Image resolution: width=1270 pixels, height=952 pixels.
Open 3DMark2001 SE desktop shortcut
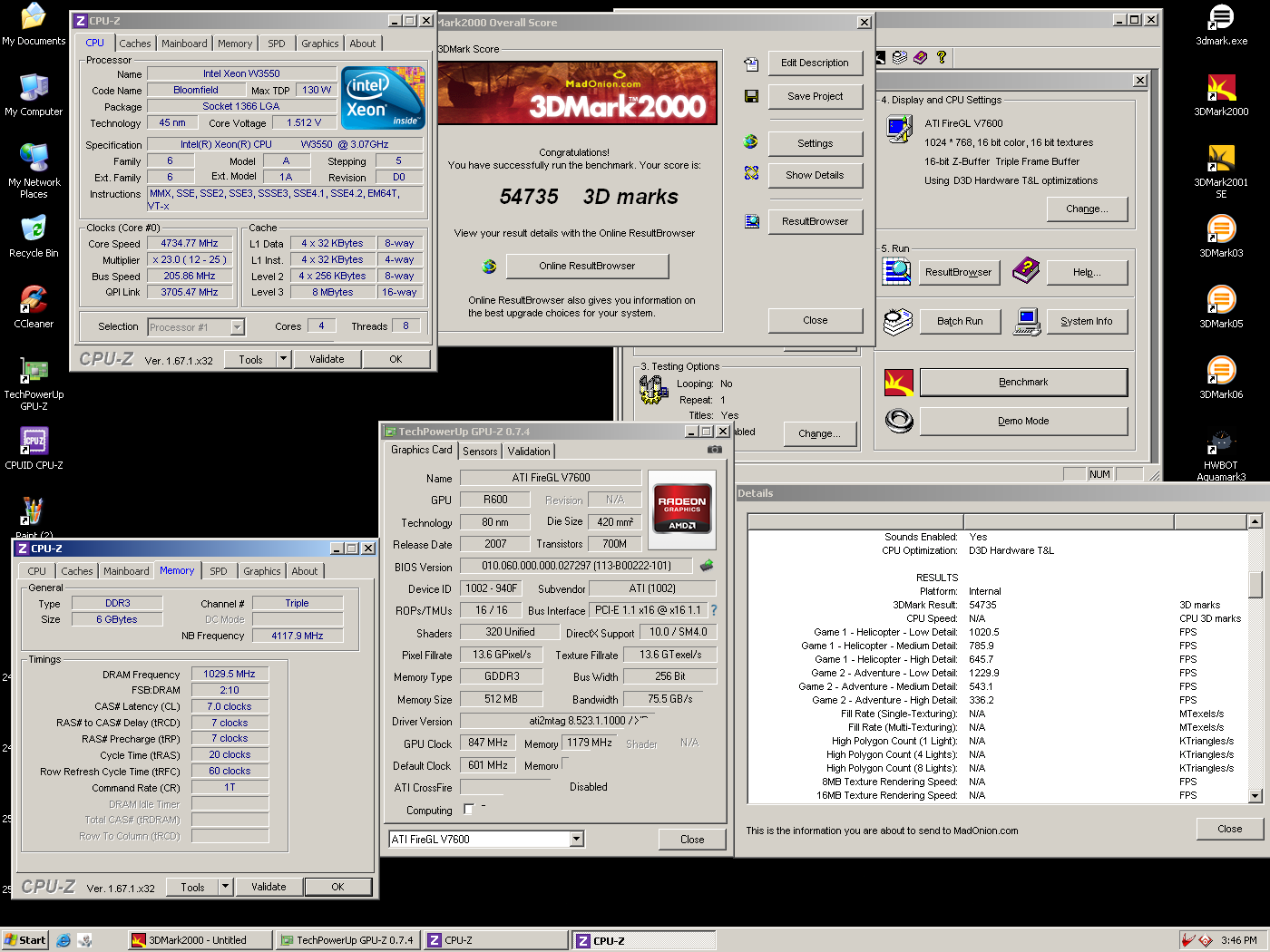1221,171
